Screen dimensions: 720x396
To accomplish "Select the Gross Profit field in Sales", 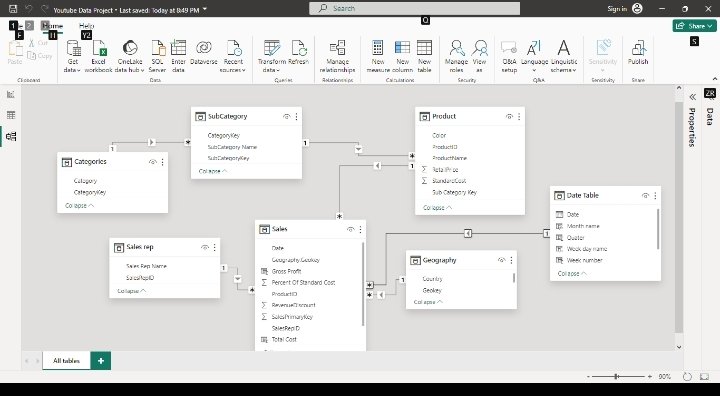I will tap(286, 271).
